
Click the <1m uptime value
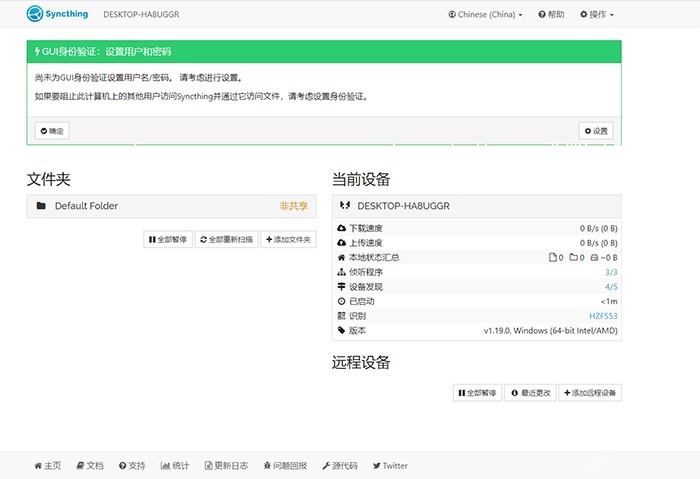[609, 301]
